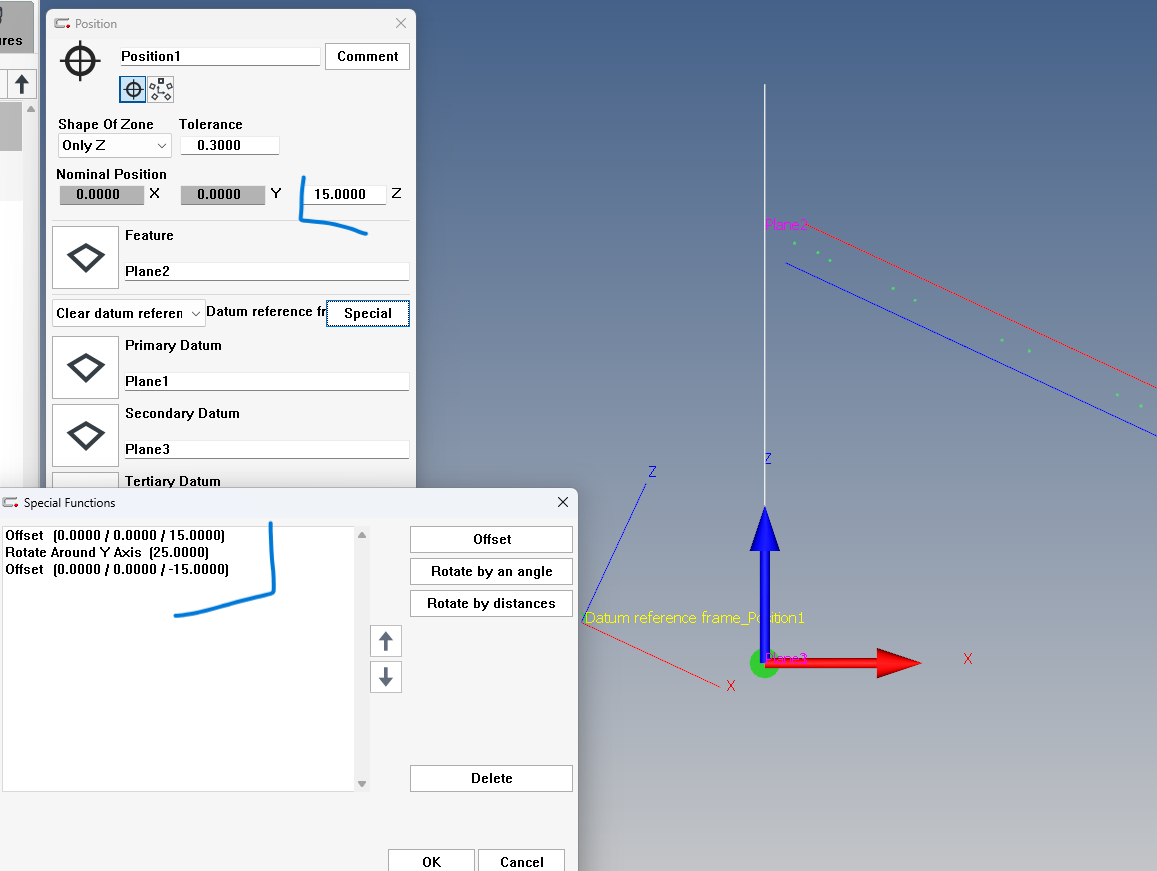Close the Position dialog window
Viewport: 1157px width, 871px height.
[401, 23]
